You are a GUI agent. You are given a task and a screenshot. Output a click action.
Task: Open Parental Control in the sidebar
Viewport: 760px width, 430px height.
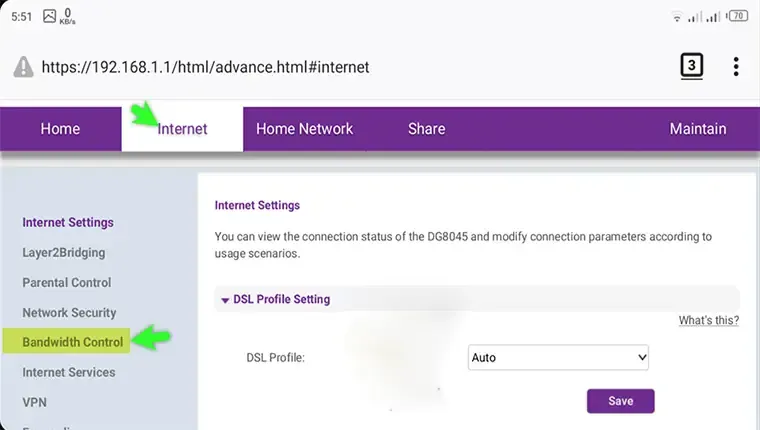click(66, 283)
